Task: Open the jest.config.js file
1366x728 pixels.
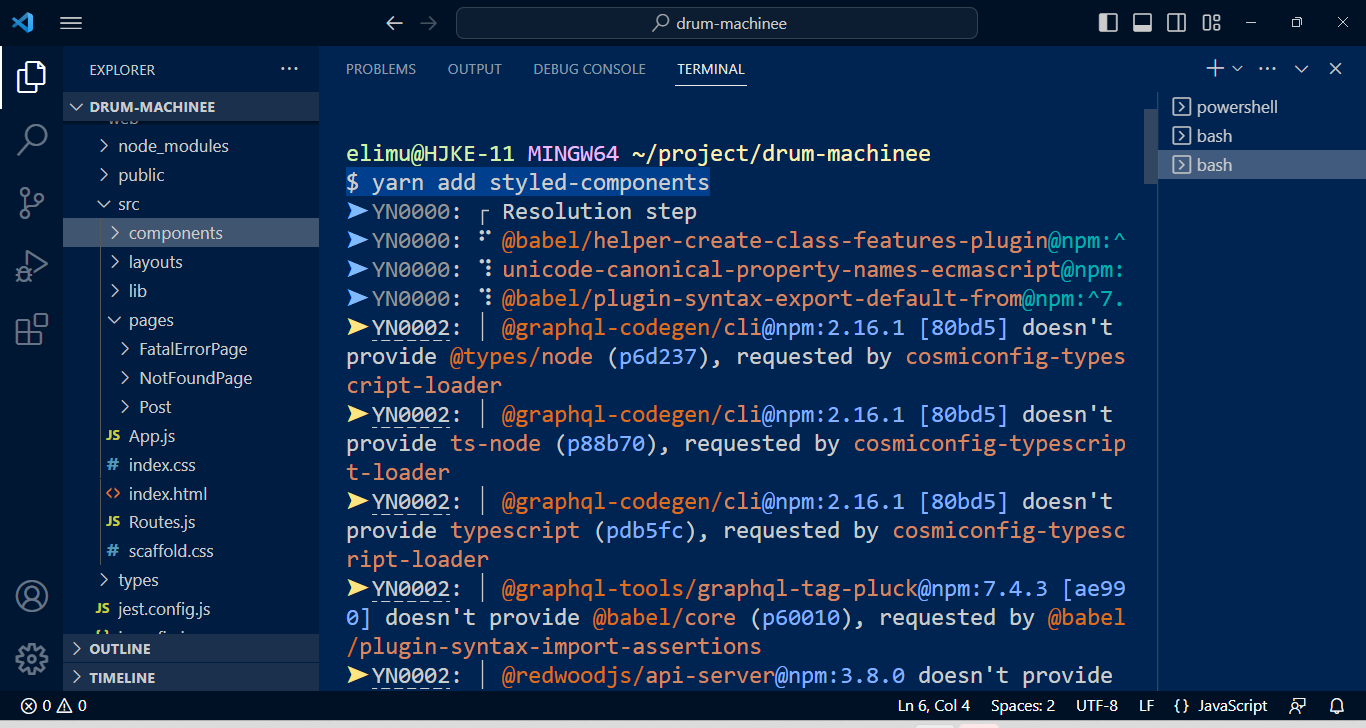Action: click(191, 609)
